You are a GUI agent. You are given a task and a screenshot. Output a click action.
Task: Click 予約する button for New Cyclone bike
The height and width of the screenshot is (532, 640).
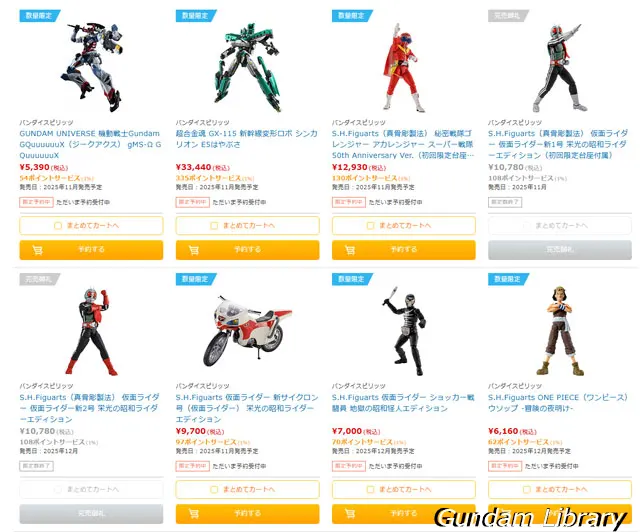point(247,514)
